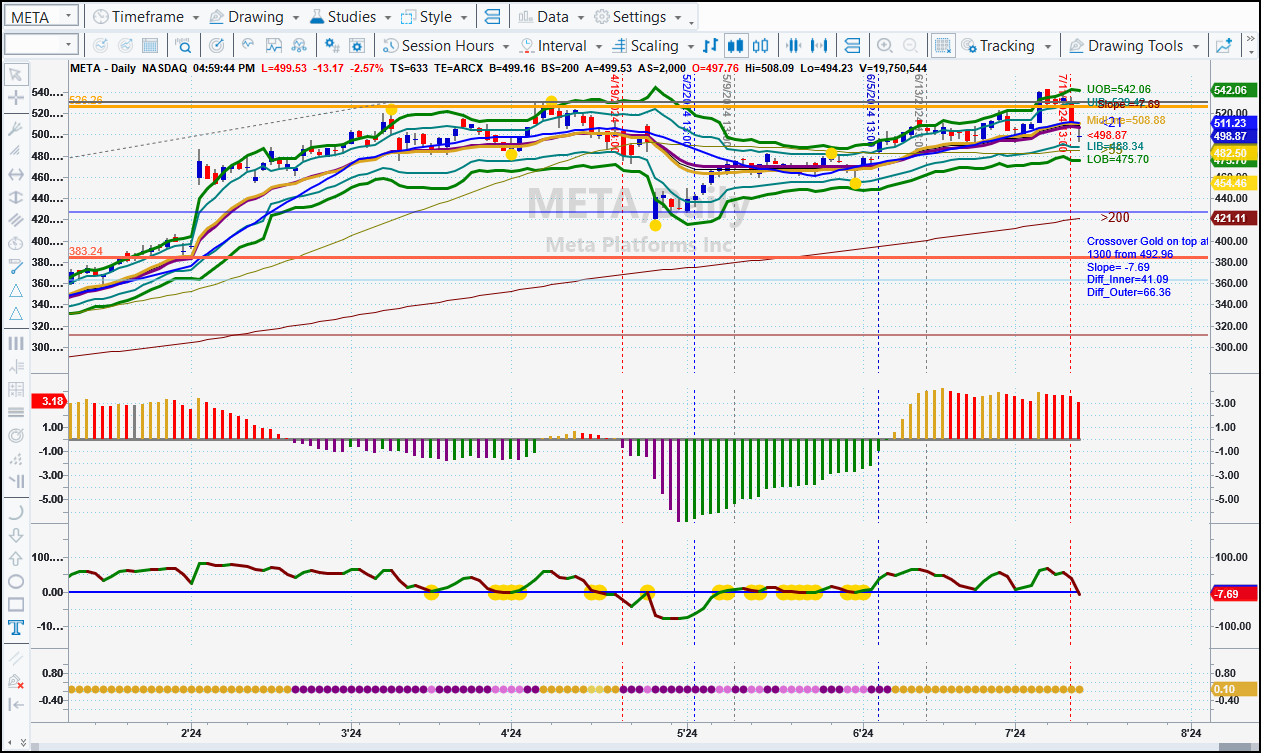Choose the rectangle drawing tool
The width and height of the screenshot is (1261, 753).
click(x=16, y=604)
